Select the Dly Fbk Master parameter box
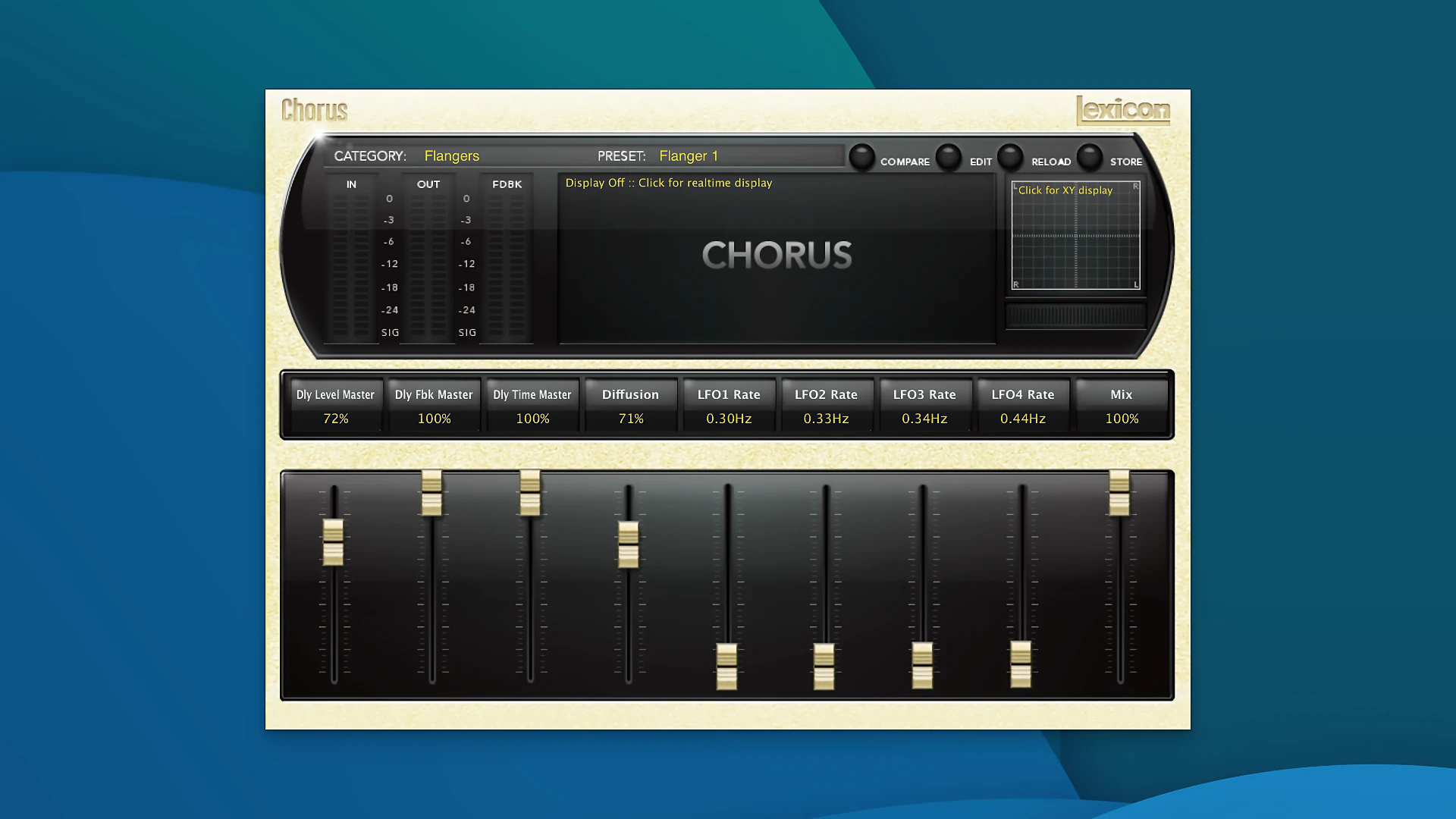Screen dimensions: 1456x819 coord(434,405)
